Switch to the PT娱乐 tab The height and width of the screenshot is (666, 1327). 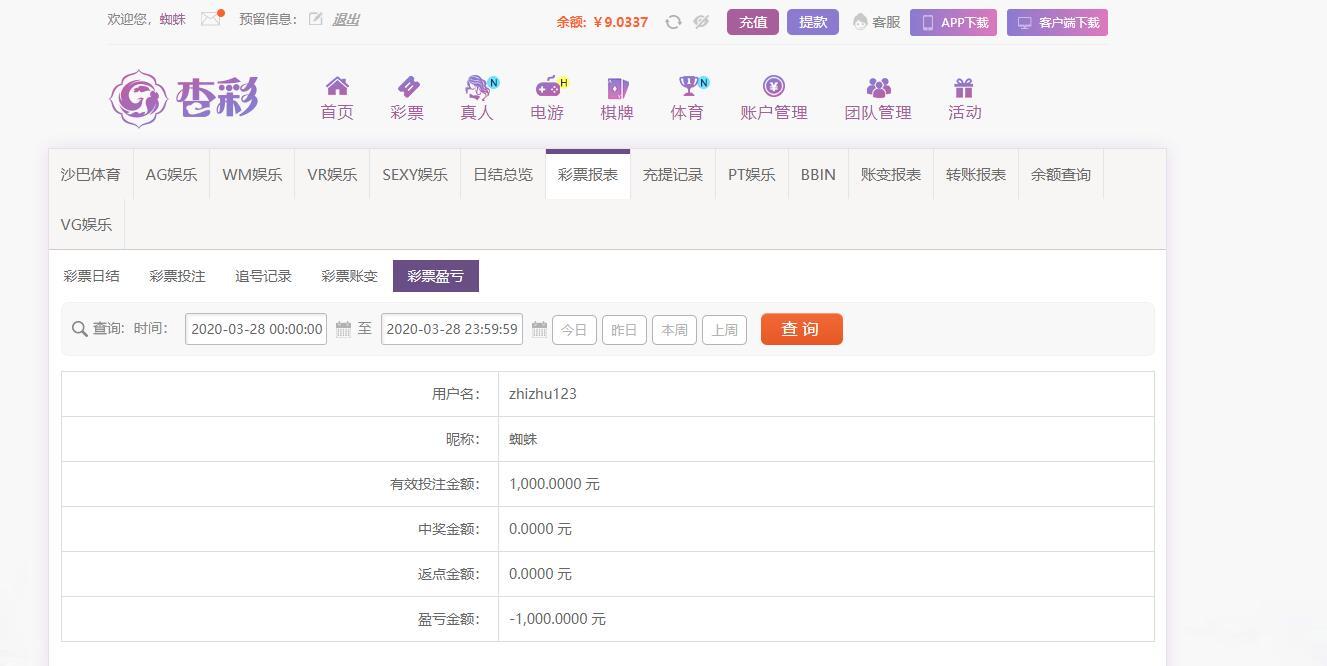[752, 174]
